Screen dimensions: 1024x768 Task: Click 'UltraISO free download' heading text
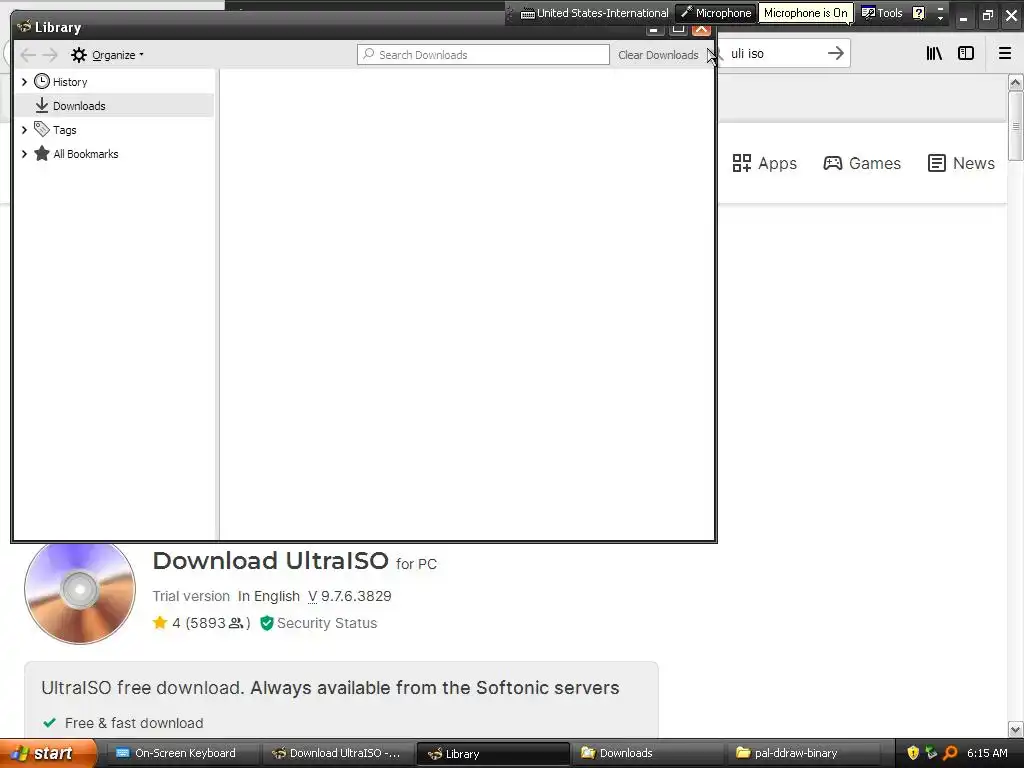(330, 688)
